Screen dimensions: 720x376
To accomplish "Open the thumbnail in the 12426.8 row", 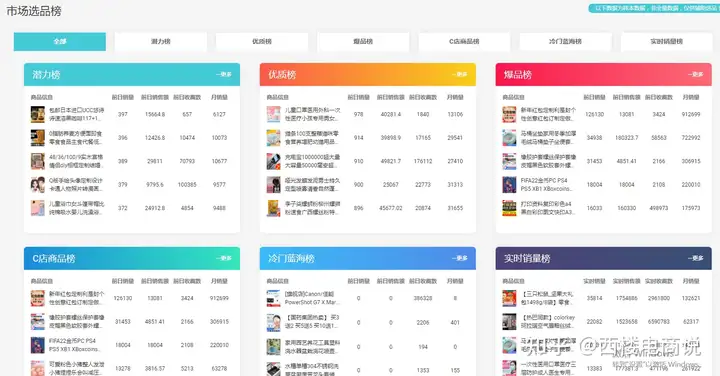I will [38, 138].
